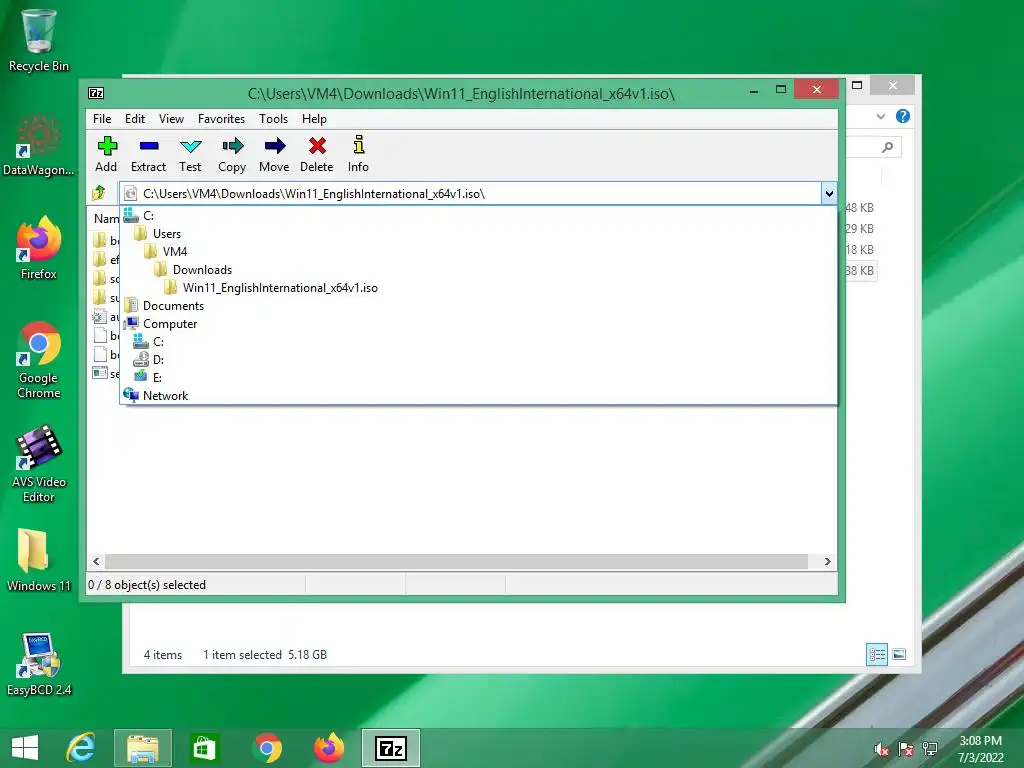Open Windows 11 desktop folder
The height and width of the screenshot is (768, 1024).
pyautogui.click(x=39, y=560)
